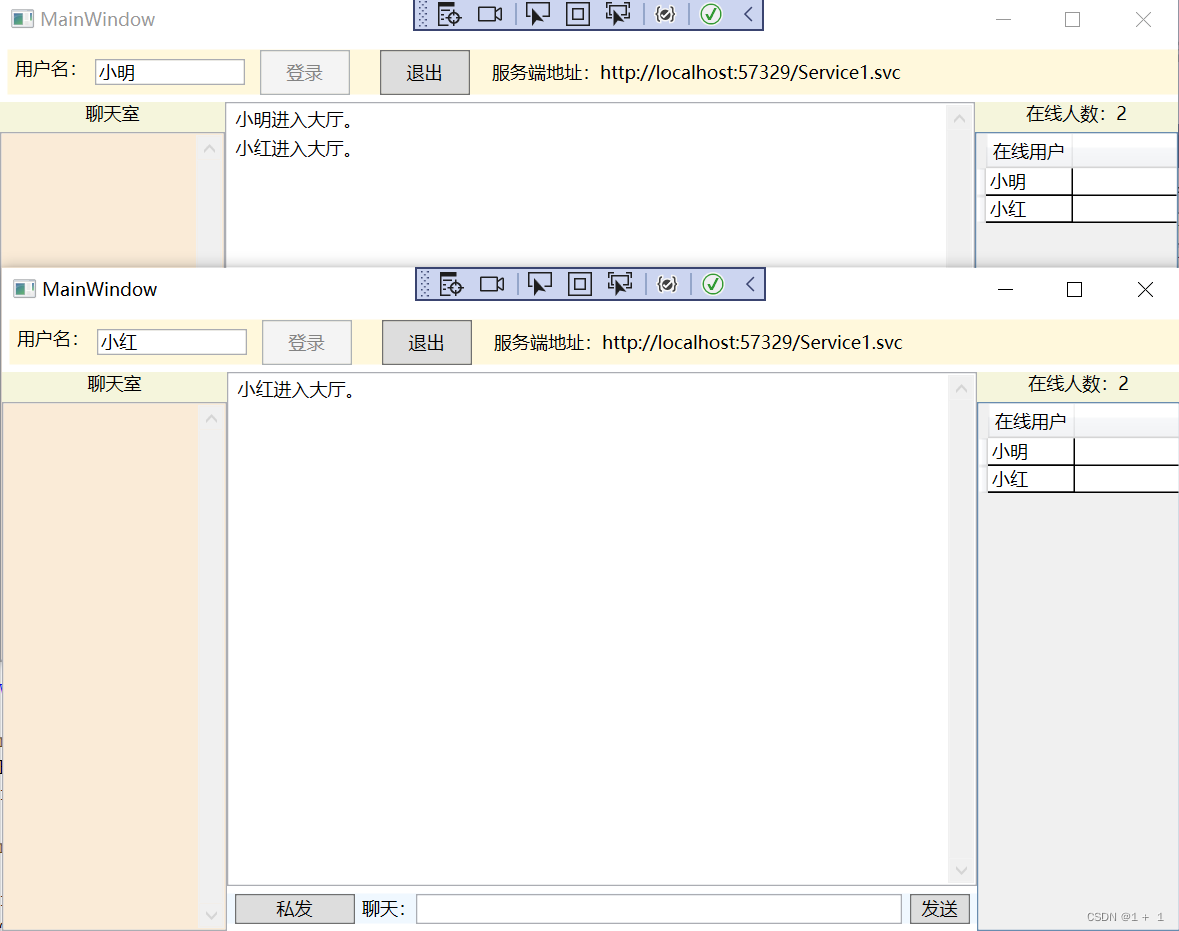
Task: Open the Hot Reload settings icon
Action: coord(665,14)
